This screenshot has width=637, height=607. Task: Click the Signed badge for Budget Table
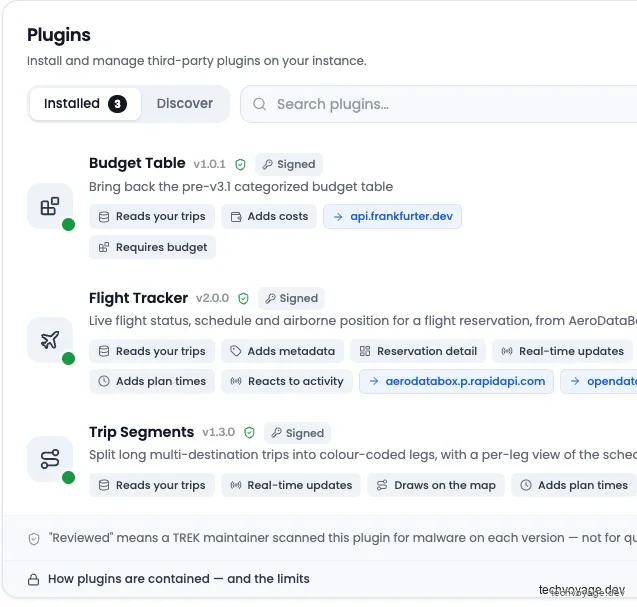(289, 164)
